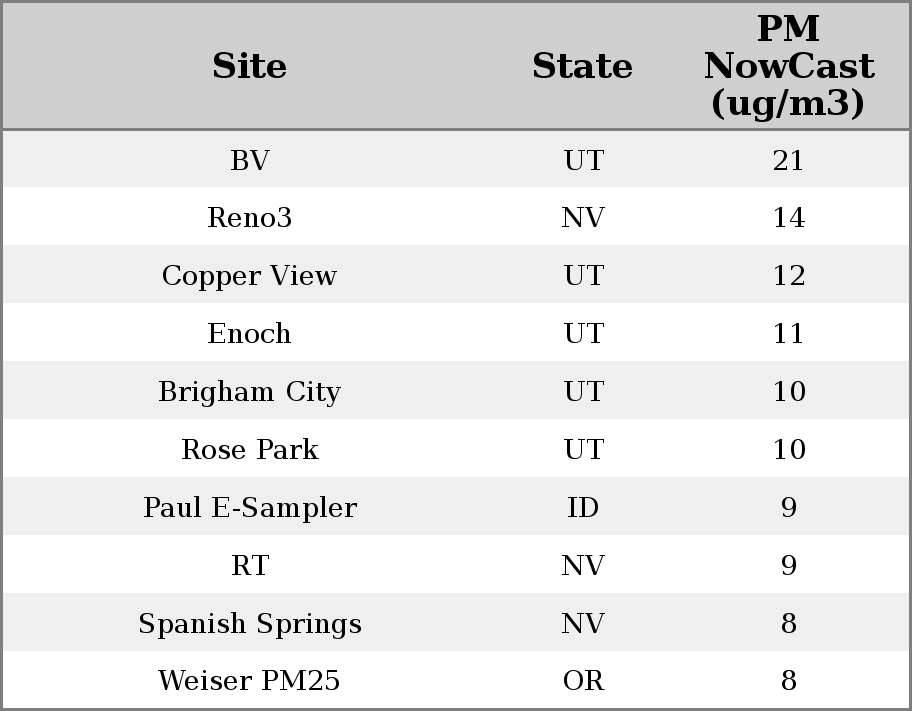
Task: Select the NowCast value 21
Action: [x=789, y=161]
